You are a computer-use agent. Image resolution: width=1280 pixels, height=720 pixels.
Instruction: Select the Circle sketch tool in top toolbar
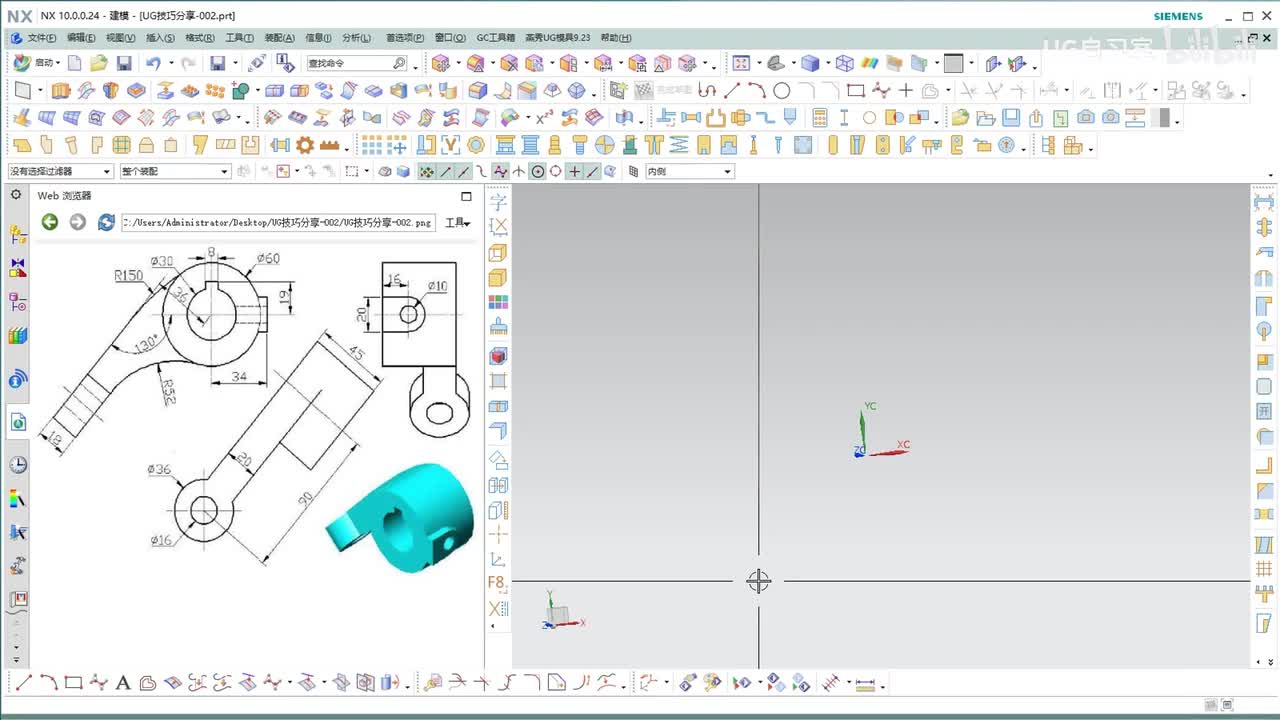[782, 90]
